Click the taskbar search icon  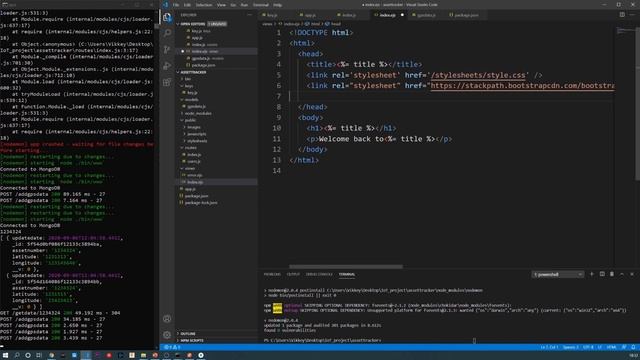coord(17,355)
